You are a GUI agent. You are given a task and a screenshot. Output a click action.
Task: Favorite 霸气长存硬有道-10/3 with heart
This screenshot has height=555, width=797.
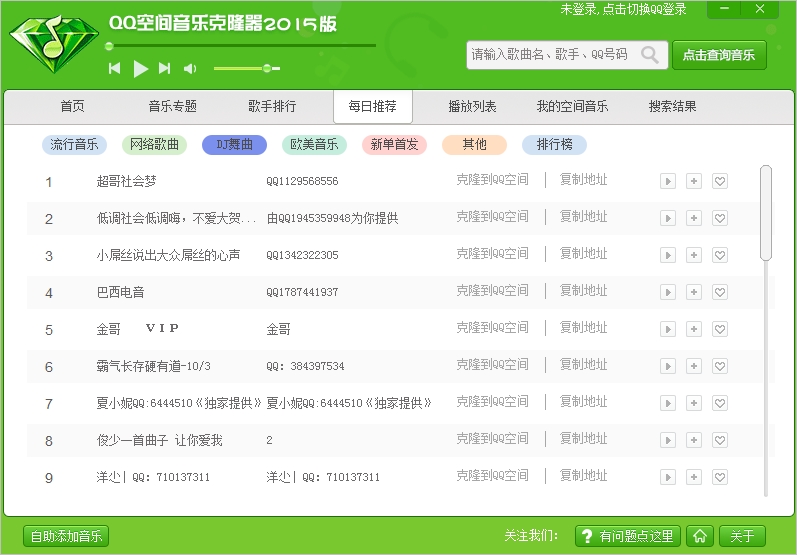[720, 366]
